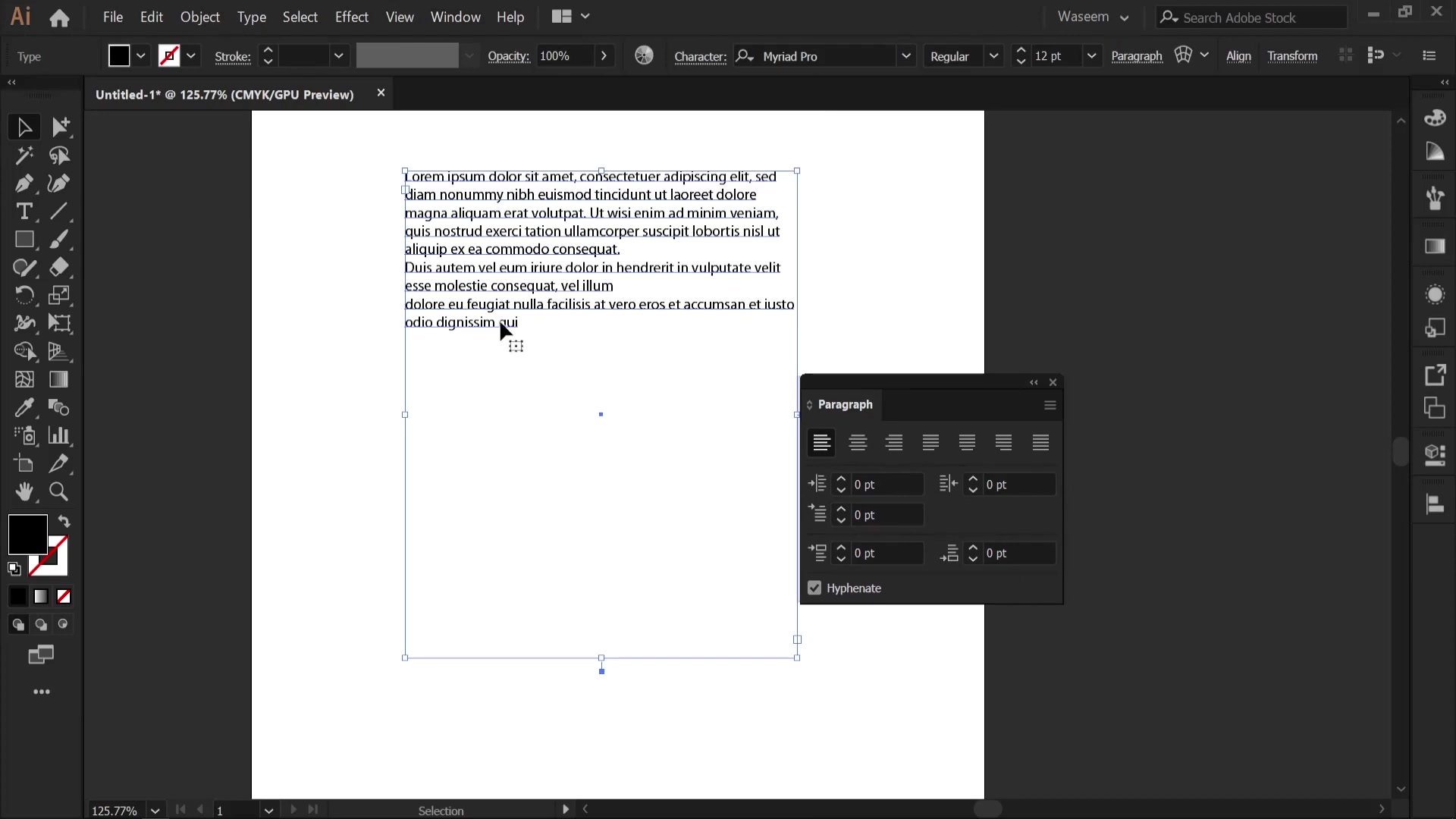Select the black fill color swatch
Screen dimensions: 1456x819
(26, 536)
